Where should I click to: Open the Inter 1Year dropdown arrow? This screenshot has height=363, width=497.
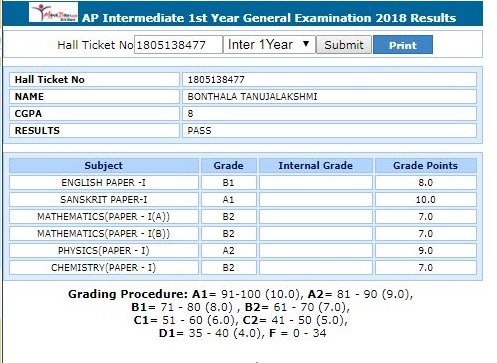tap(306, 44)
